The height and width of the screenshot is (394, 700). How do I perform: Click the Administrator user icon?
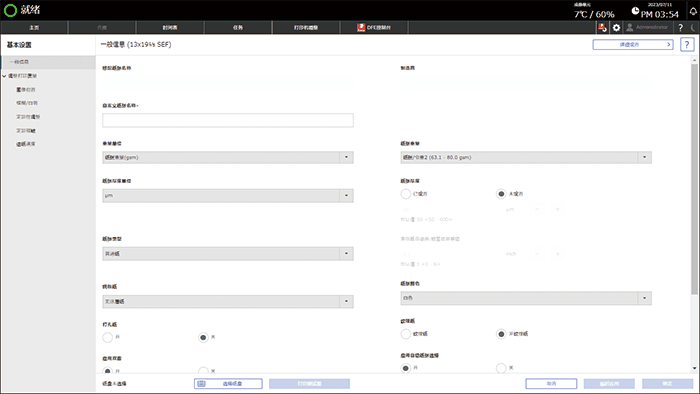(x=629, y=27)
